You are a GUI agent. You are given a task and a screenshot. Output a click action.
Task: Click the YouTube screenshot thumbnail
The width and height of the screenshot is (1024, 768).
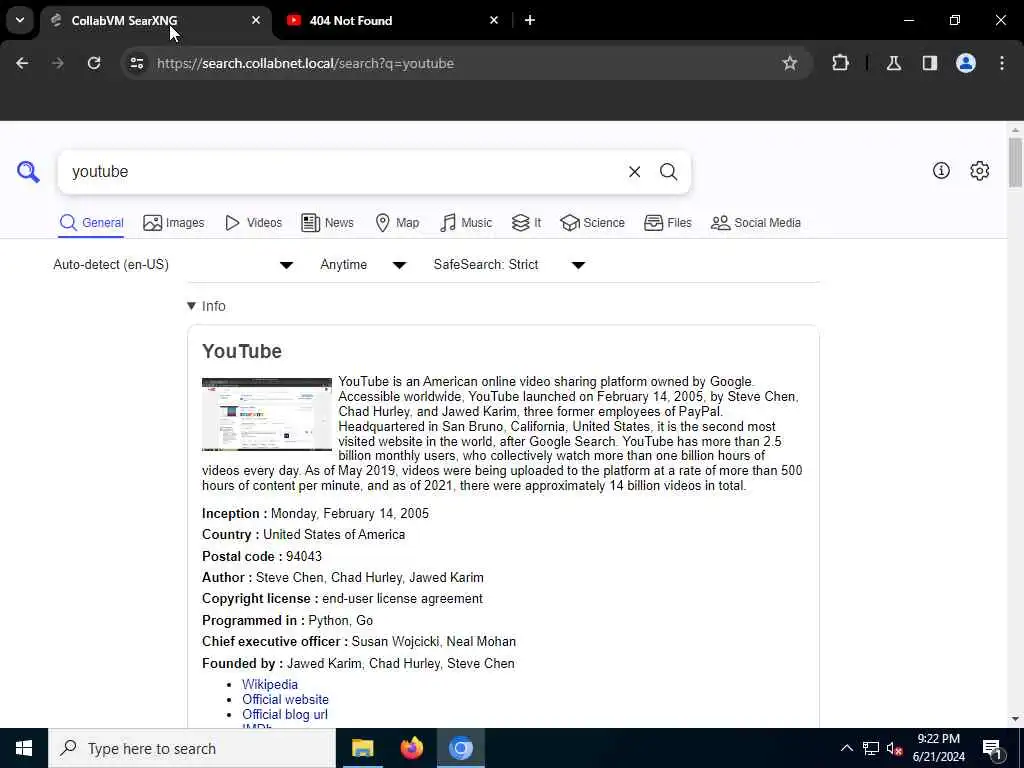pos(267,414)
